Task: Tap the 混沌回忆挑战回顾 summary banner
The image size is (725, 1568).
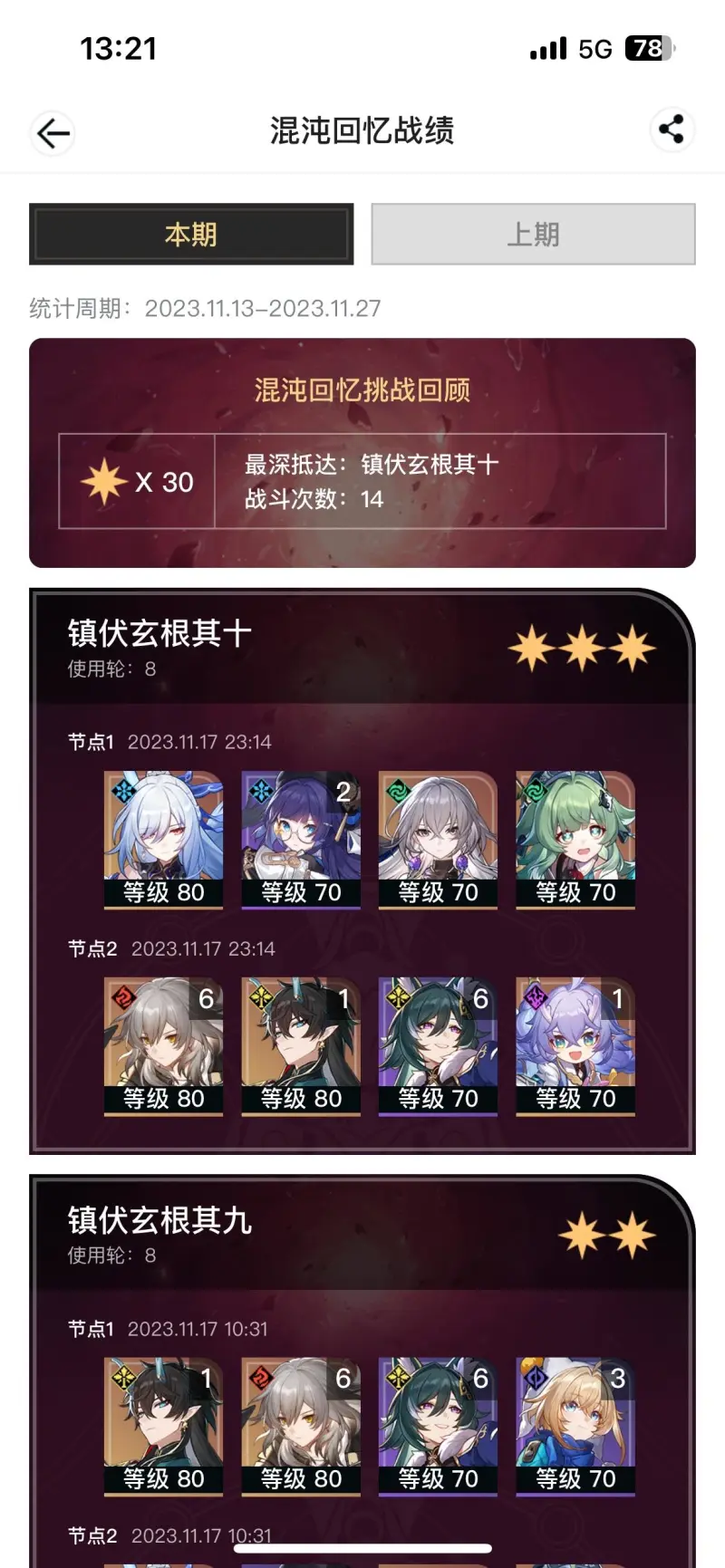Action: [362, 453]
